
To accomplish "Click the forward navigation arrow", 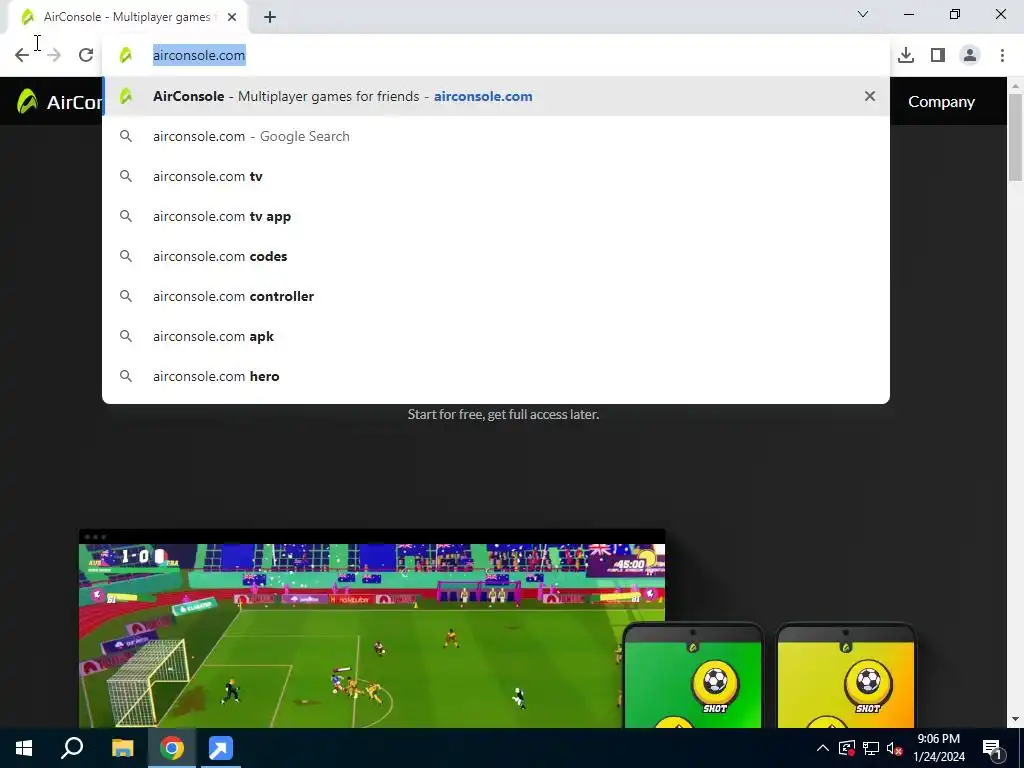I will click(54, 55).
